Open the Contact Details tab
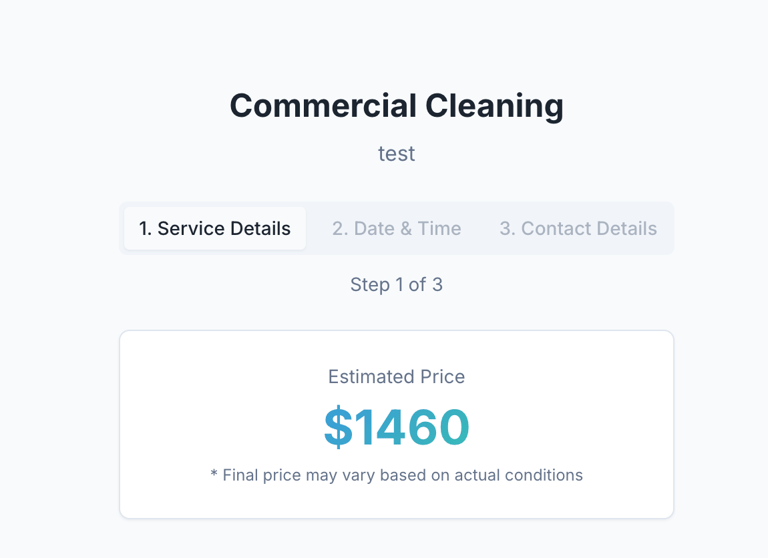The height and width of the screenshot is (558, 768). point(578,229)
